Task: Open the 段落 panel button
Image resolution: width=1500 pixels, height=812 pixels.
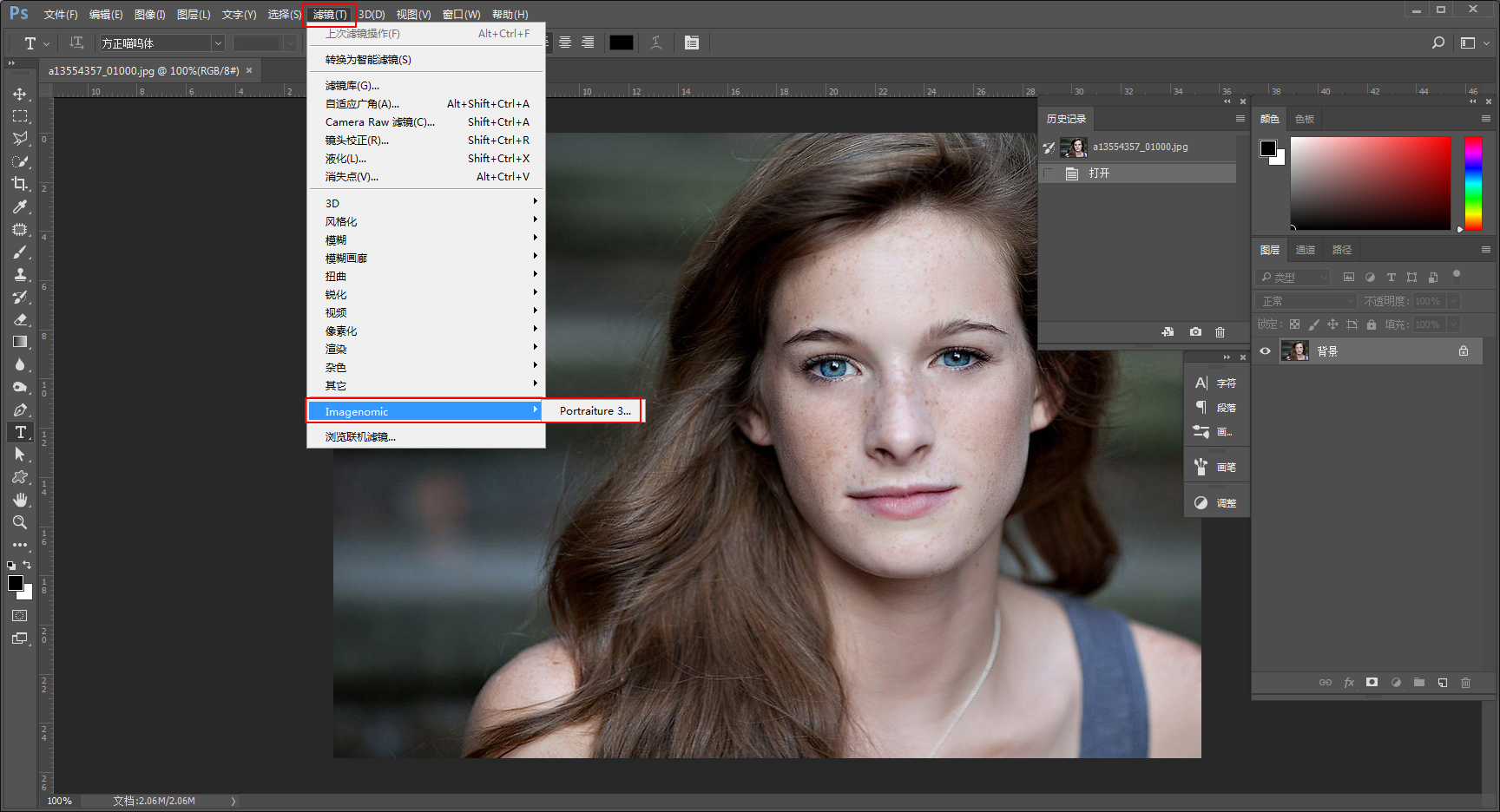Action: (1216, 408)
